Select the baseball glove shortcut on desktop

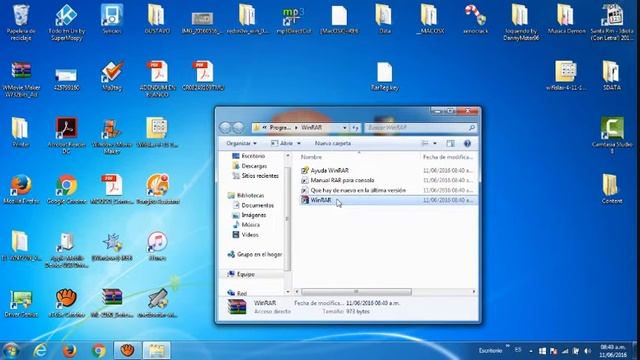pos(66,303)
